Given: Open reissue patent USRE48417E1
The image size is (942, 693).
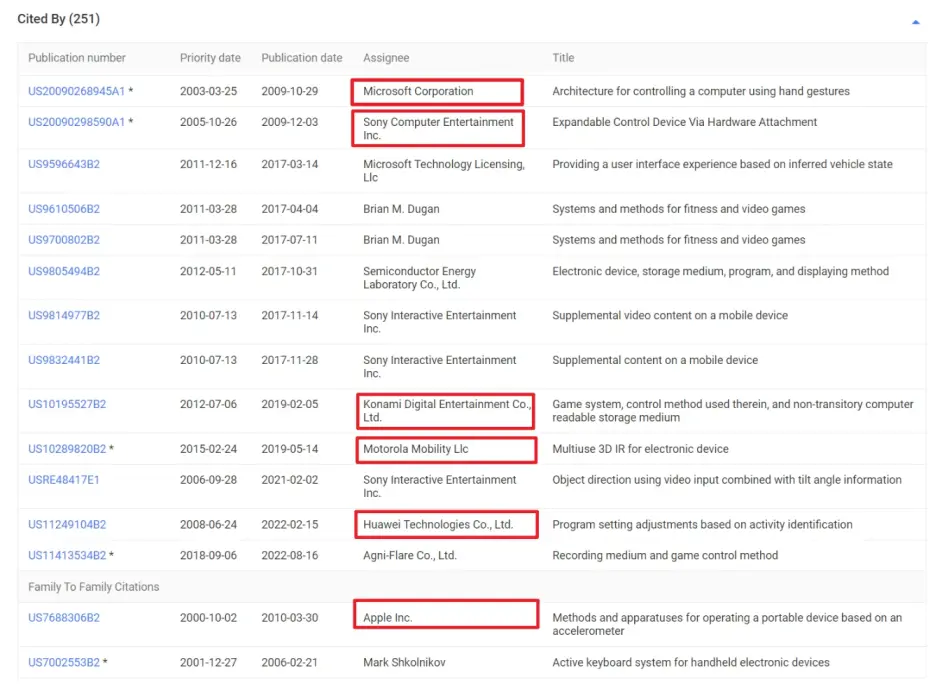Looking at the screenshot, I should coord(64,480).
